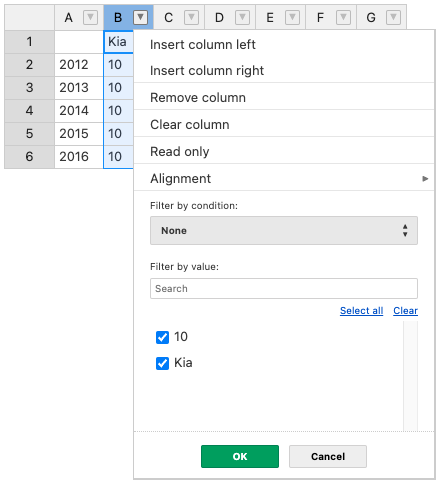Select the 10 cell in row 2
The height and width of the screenshot is (489, 445).
(x=119, y=65)
